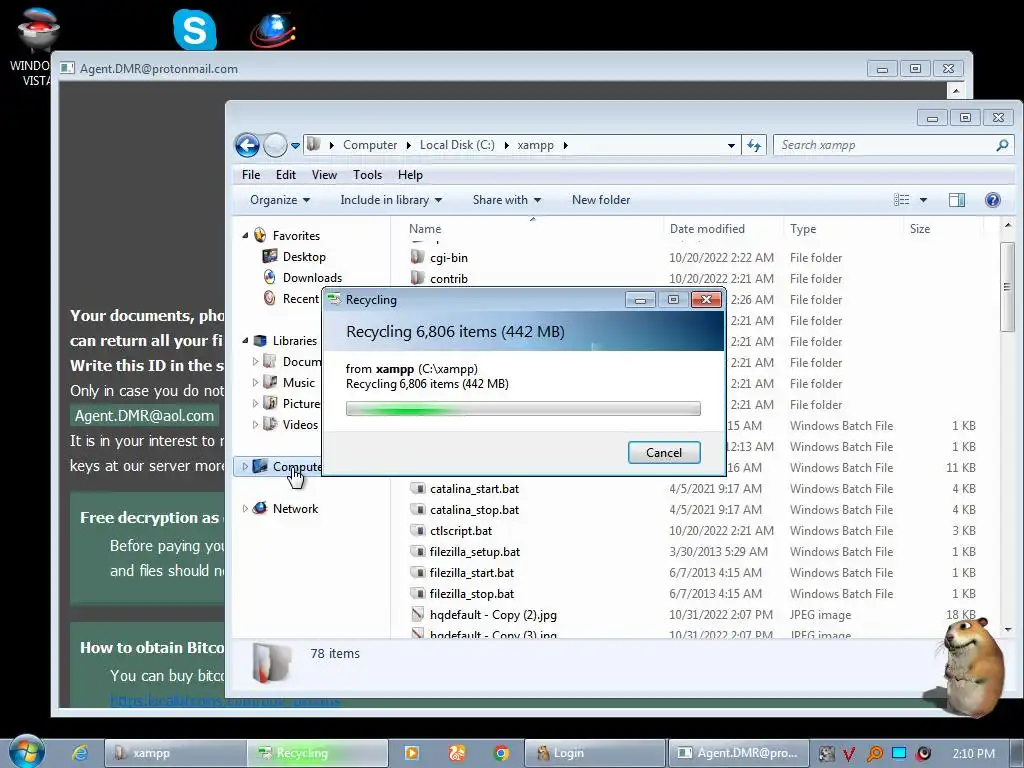Open the Share with dropdown
1024x768 pixels.
point(507,200)
